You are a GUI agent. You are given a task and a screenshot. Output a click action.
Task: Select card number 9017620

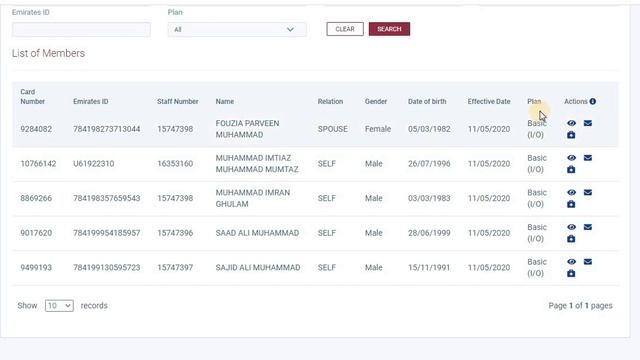[x=36, y=233]
